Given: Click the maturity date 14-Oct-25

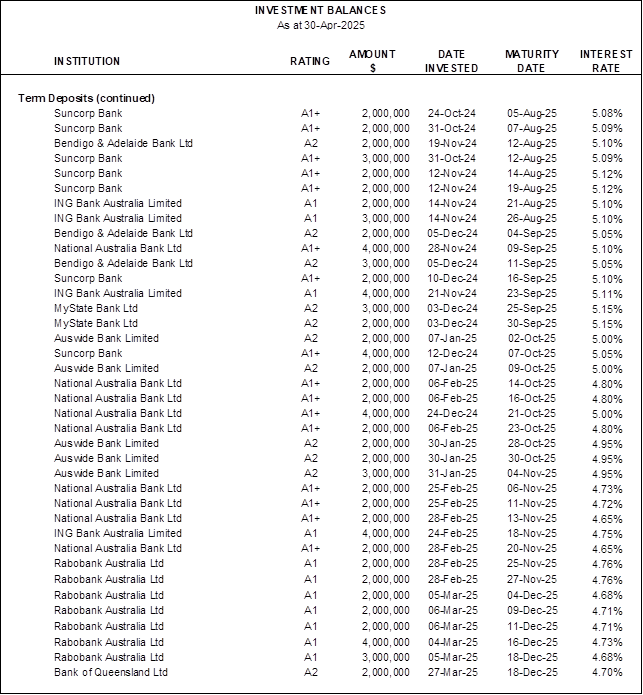Looking at the screenshot, I should (x=532, y=383).
